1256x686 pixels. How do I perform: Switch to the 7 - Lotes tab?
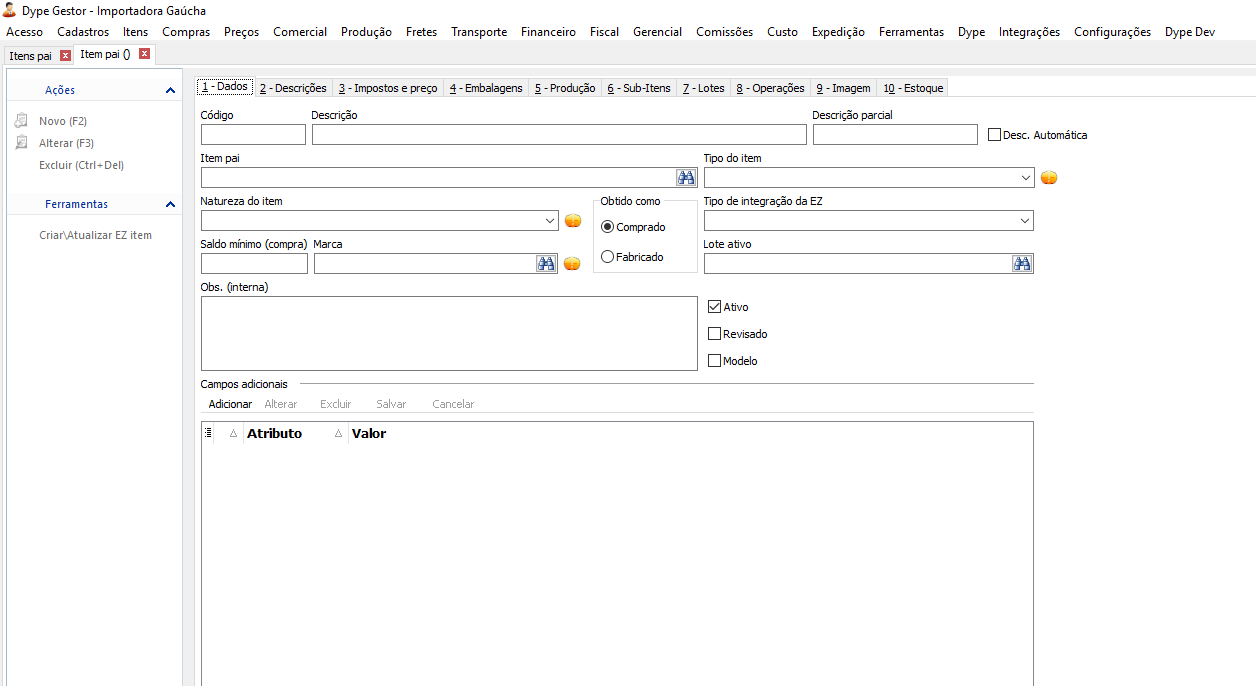[x=704, y=88]
